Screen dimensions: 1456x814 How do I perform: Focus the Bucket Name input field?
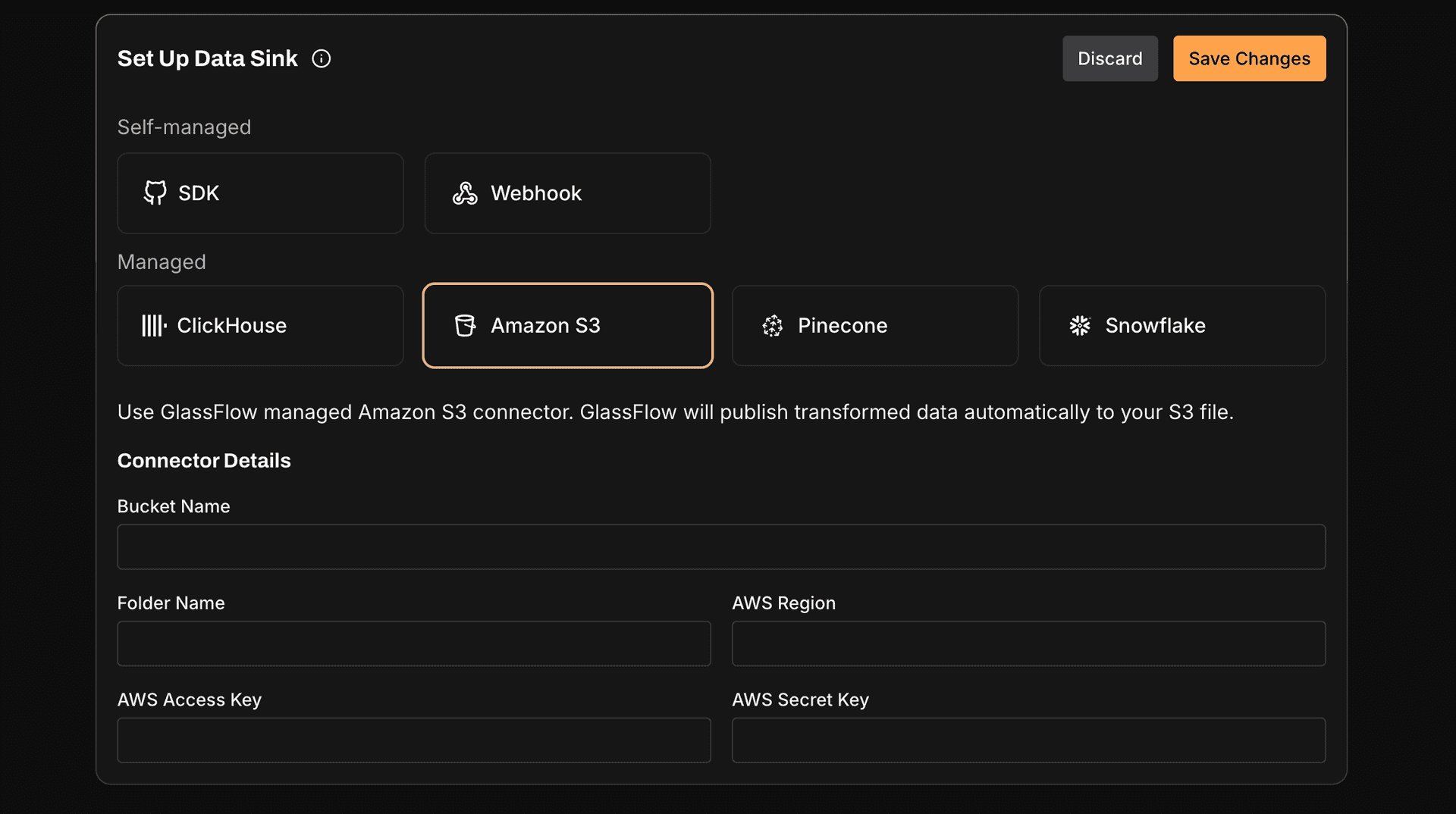coord(721,547)
